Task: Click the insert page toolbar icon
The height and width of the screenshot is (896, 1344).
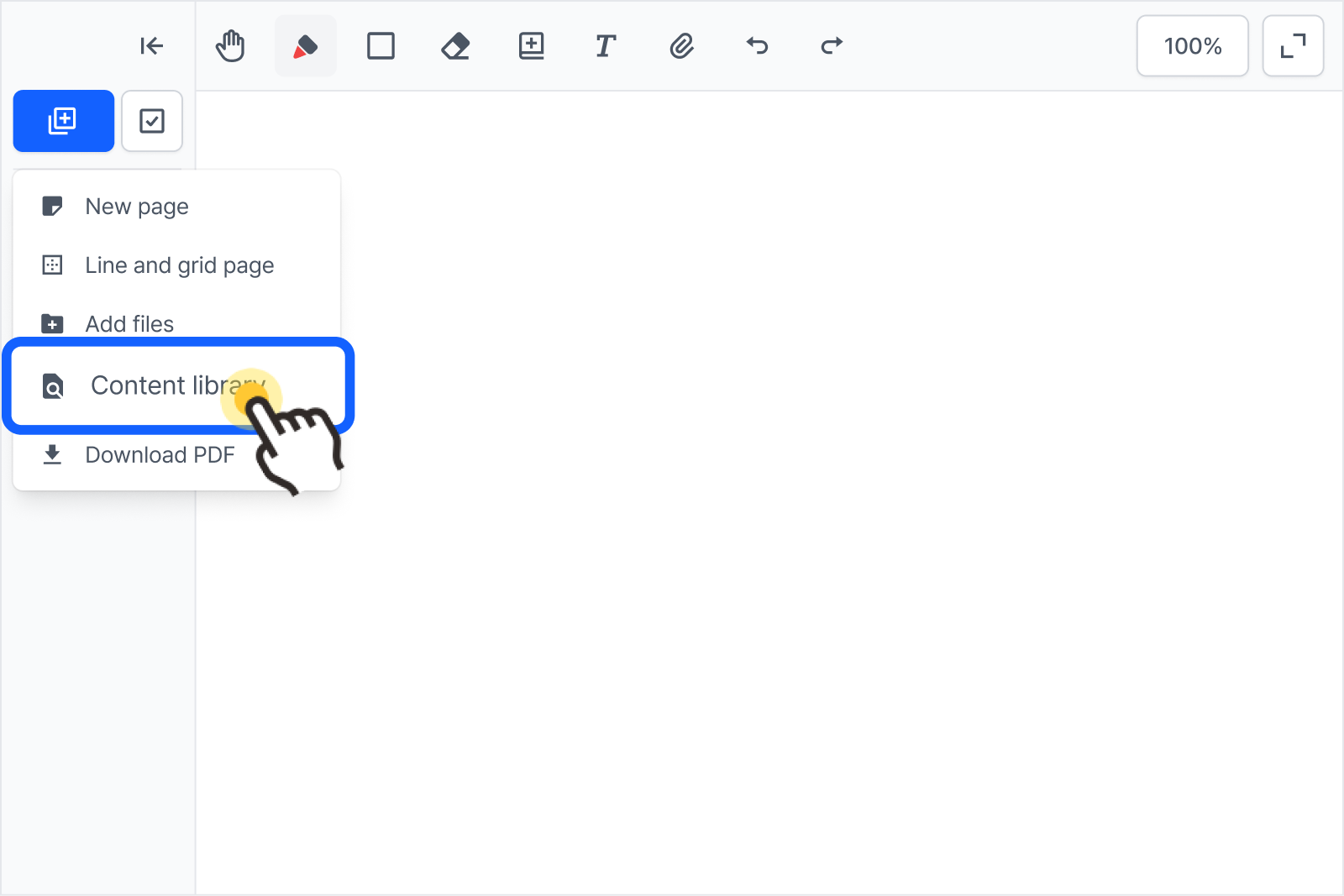Action: point(531,46)
